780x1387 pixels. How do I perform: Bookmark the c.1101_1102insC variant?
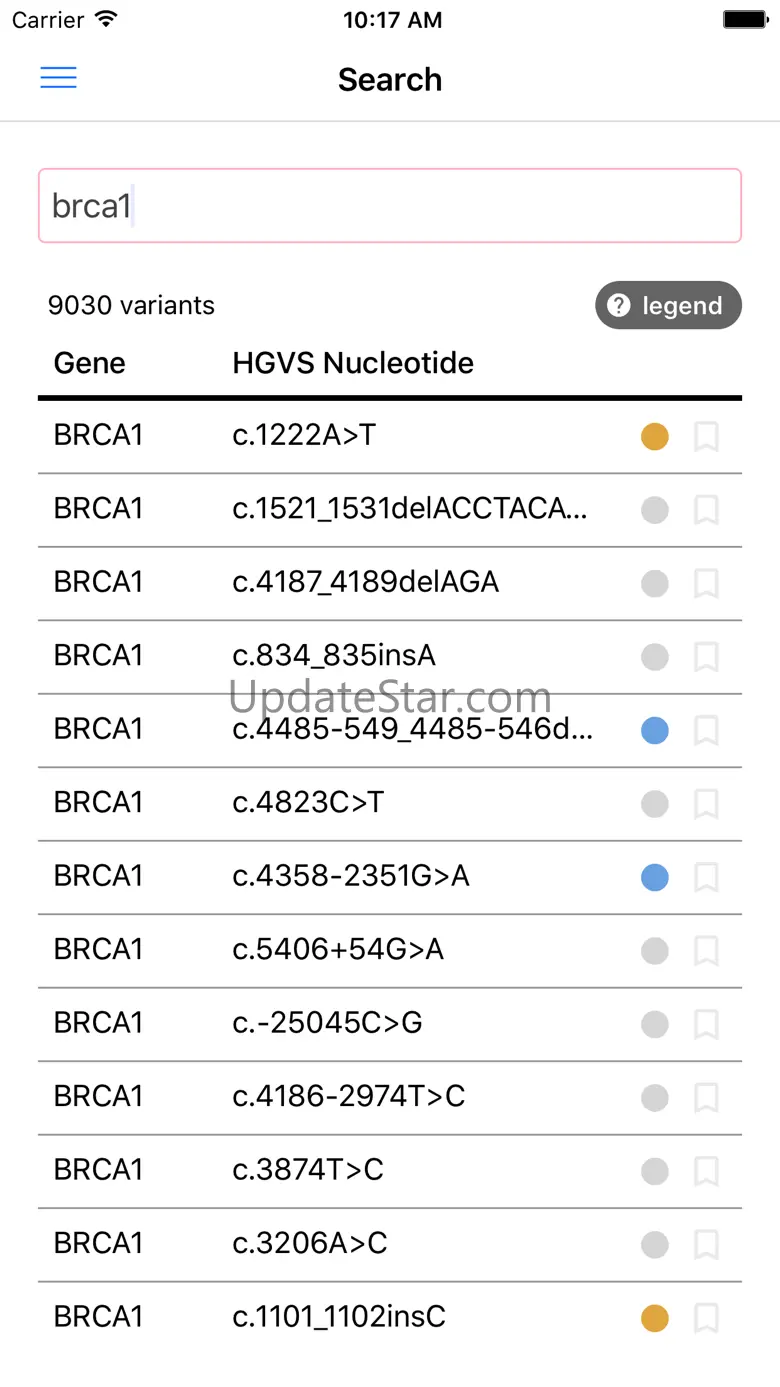point(706,1318)
